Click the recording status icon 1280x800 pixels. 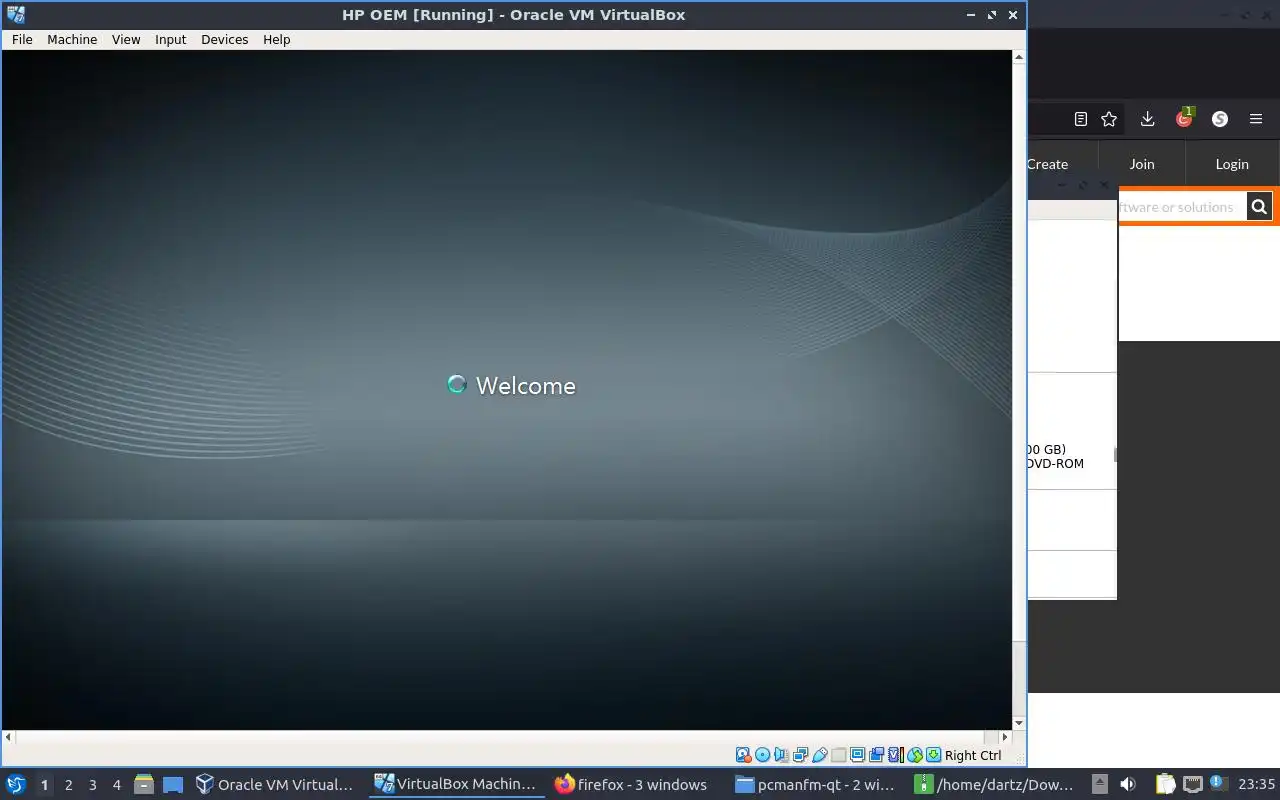tap(876, 755)
